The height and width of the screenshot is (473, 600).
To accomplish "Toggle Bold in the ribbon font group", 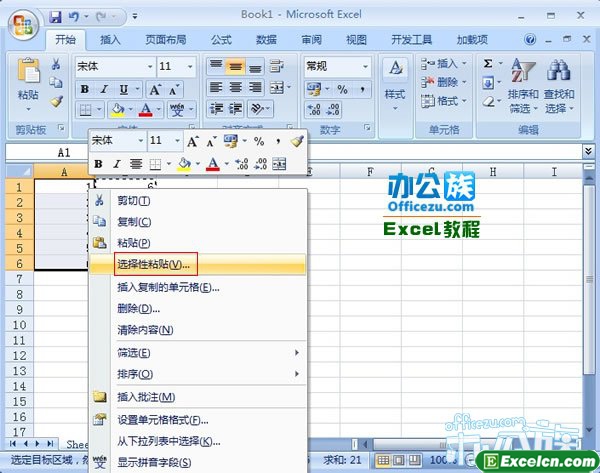I will click(85, 90).
